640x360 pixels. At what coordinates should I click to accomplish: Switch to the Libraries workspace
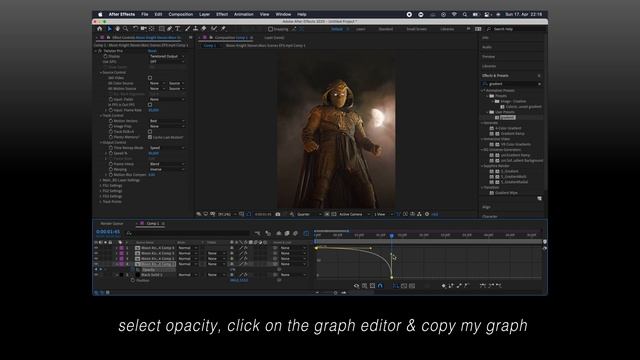447,29
